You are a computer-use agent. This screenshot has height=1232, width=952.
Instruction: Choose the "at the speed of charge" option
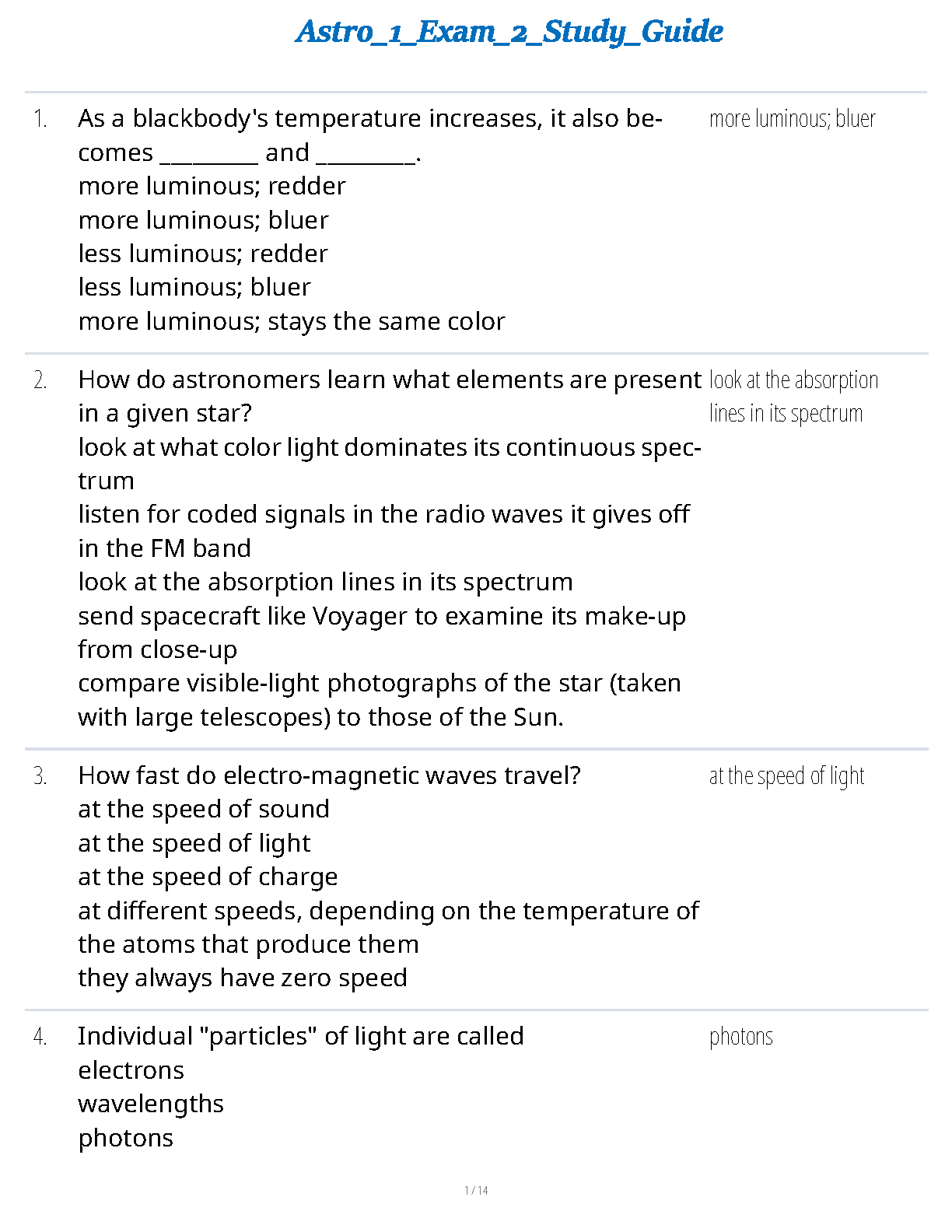(x=208, y=877)
